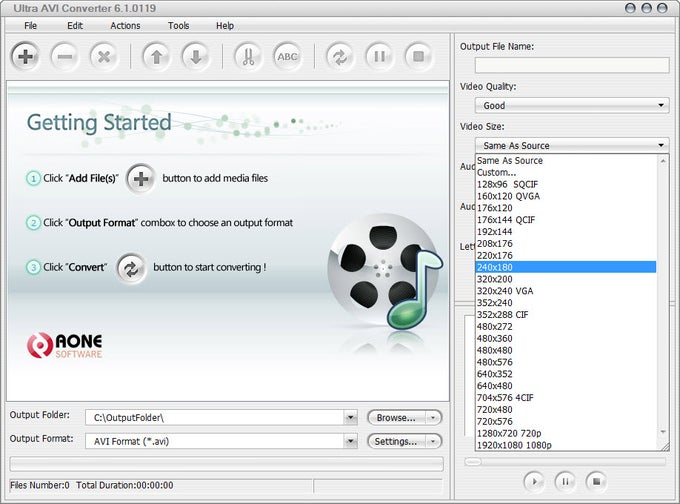This screenshot has height=504, width=680.
Task: Select 1920x1080 1080p size
Action: (x=566, y=445)
